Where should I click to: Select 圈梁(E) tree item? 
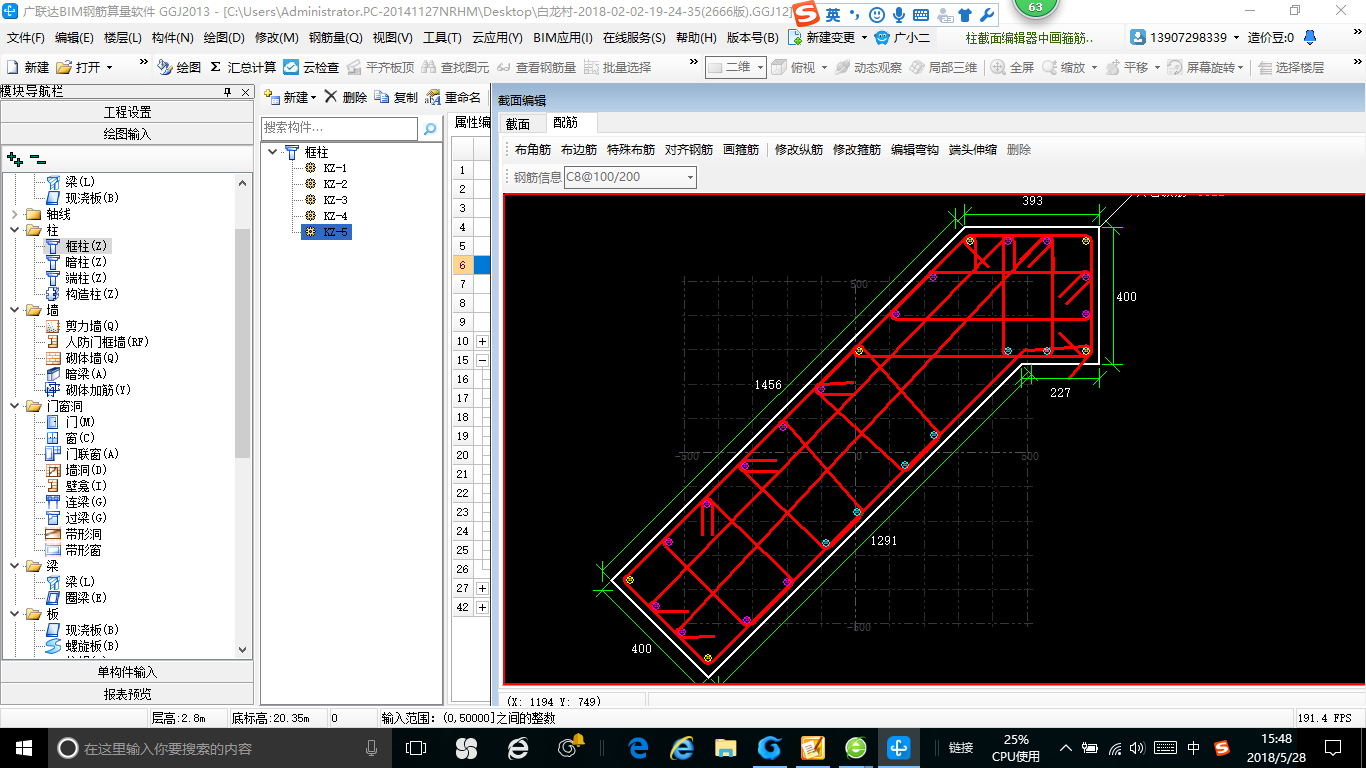click(x=85, y=598)
